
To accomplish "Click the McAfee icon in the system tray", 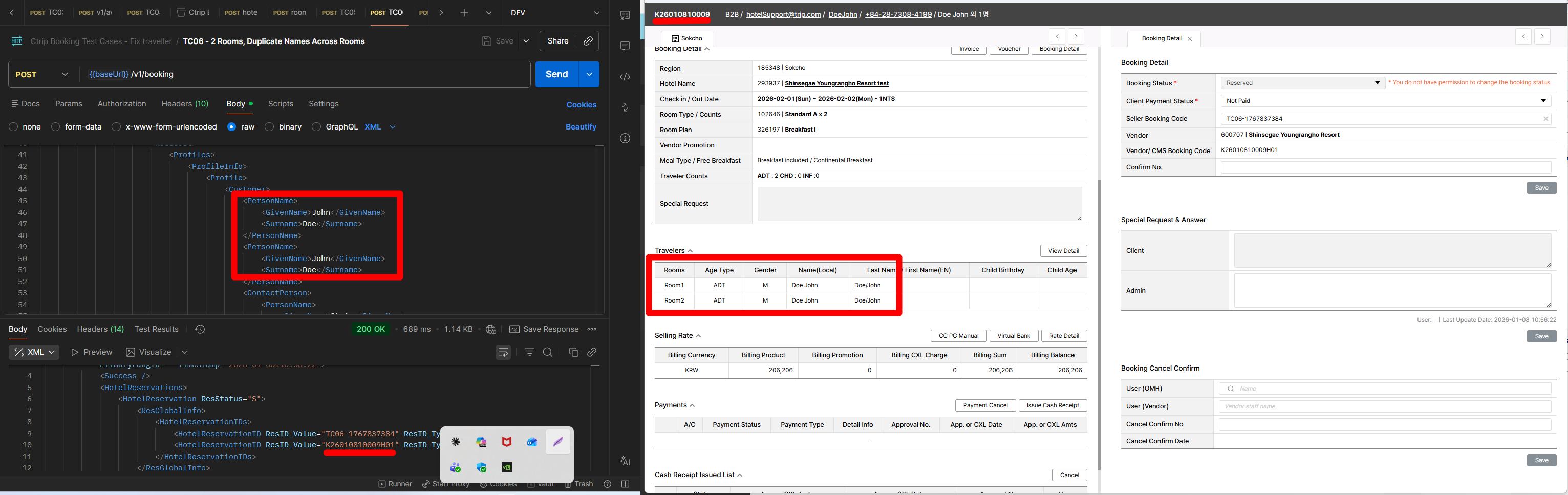I will coord(506,442).
